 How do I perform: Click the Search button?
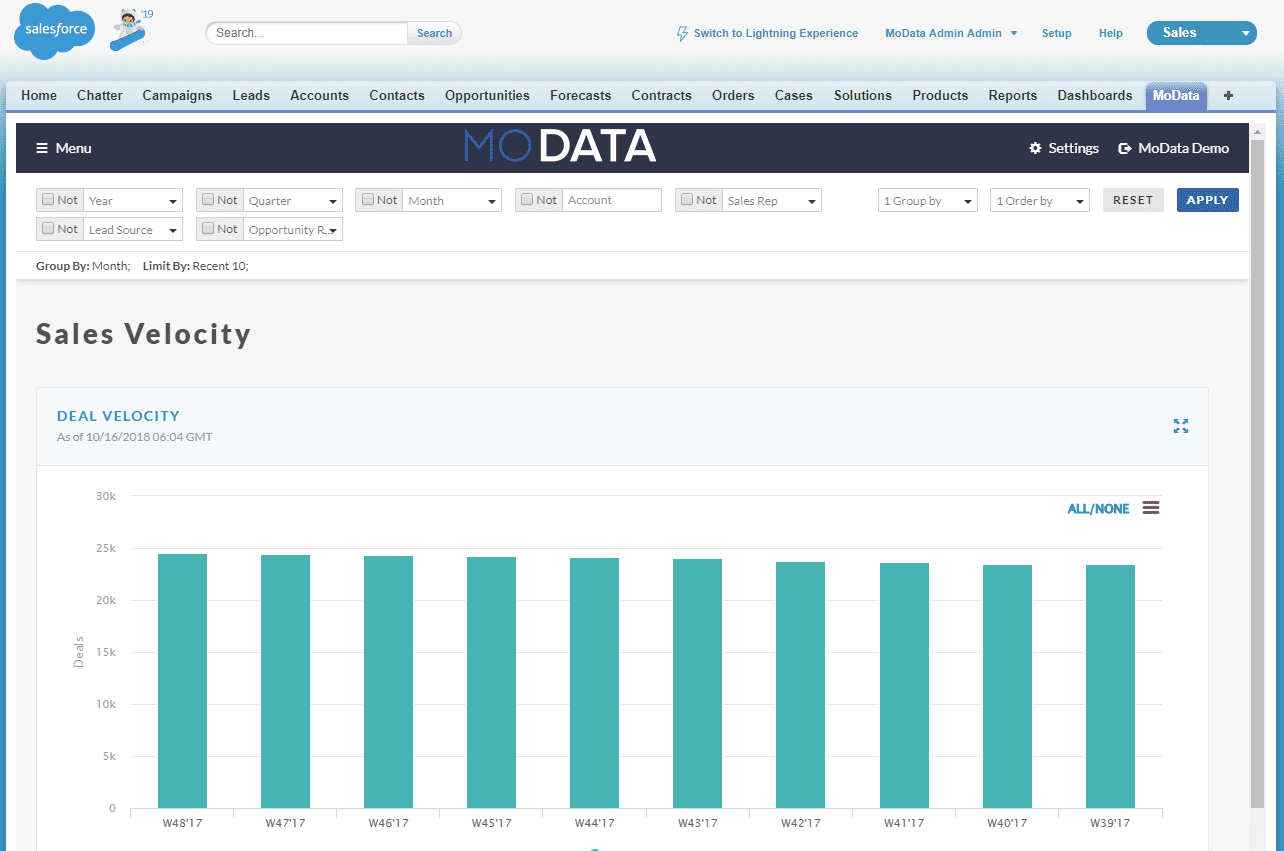(434, 33)
